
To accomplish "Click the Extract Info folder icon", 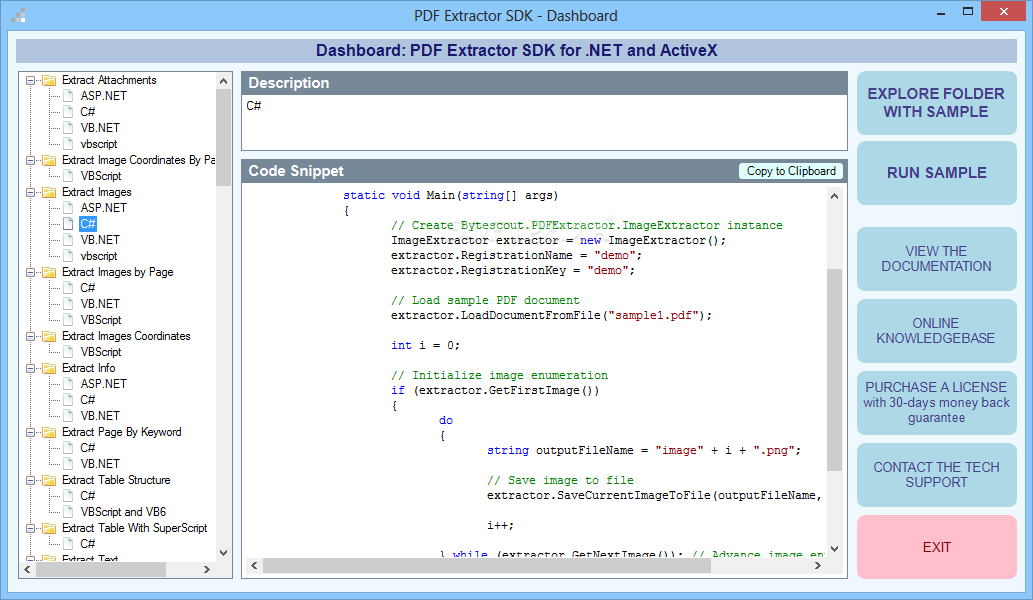I will 49,368.
